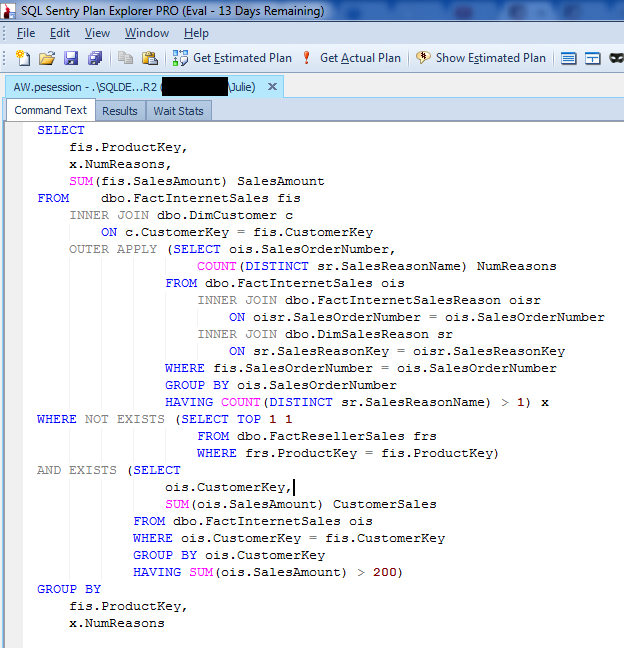Click the Get Estimated Plan button

[x=232, y=58]
